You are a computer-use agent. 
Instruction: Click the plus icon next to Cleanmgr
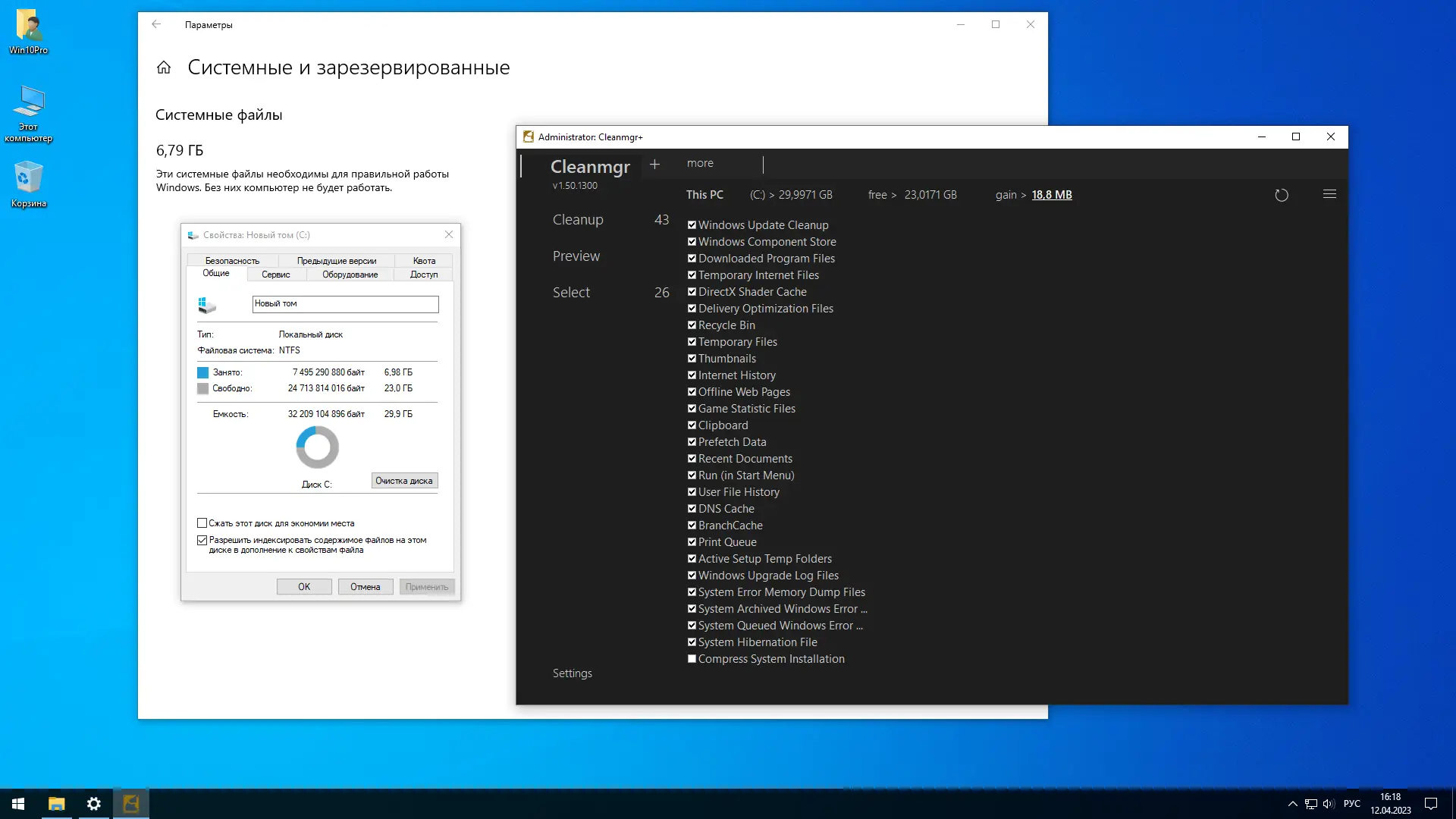pyautogui.click(x=654, y=164)
